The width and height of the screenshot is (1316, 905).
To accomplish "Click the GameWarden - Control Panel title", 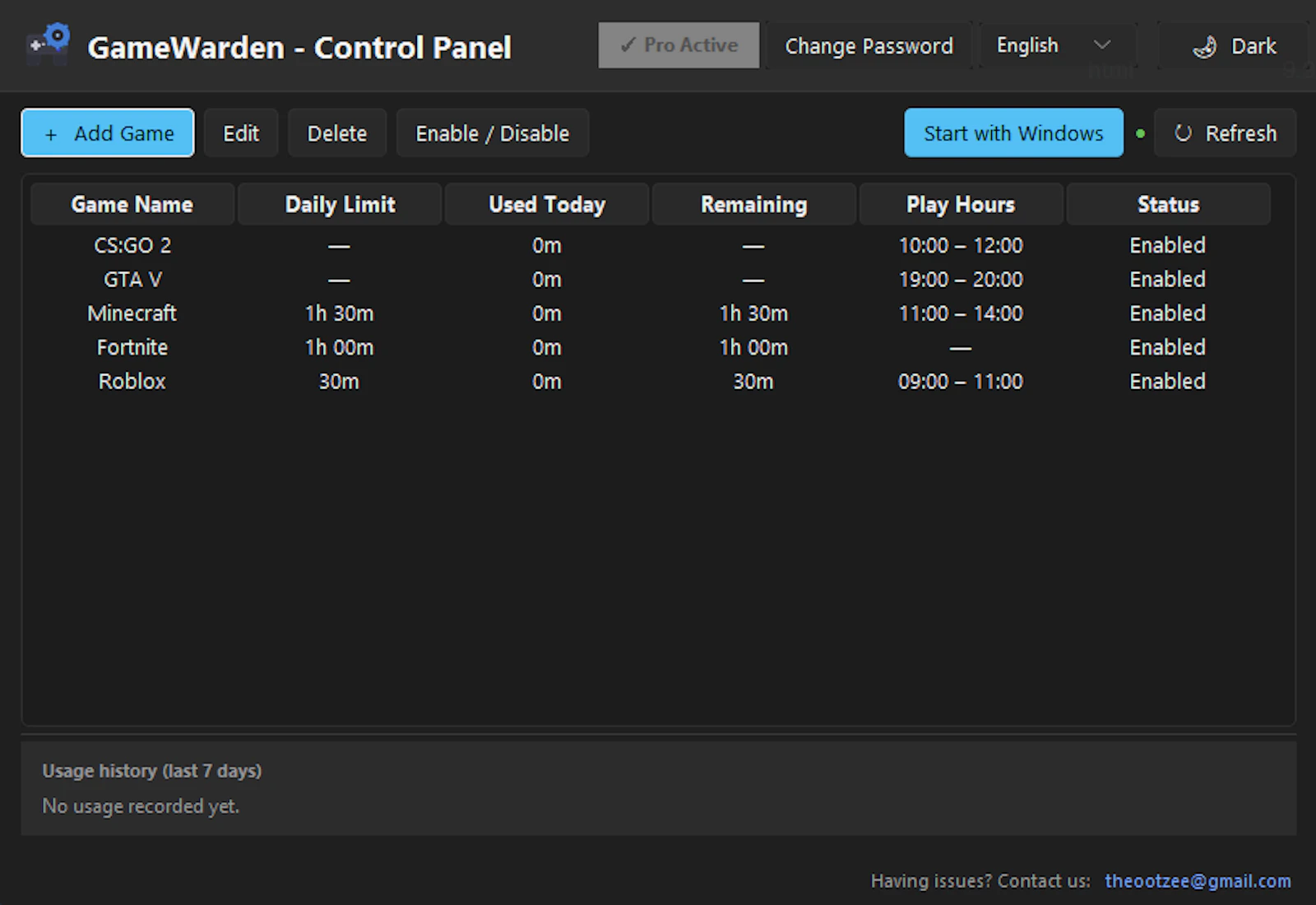I will (x=299, y=48).
